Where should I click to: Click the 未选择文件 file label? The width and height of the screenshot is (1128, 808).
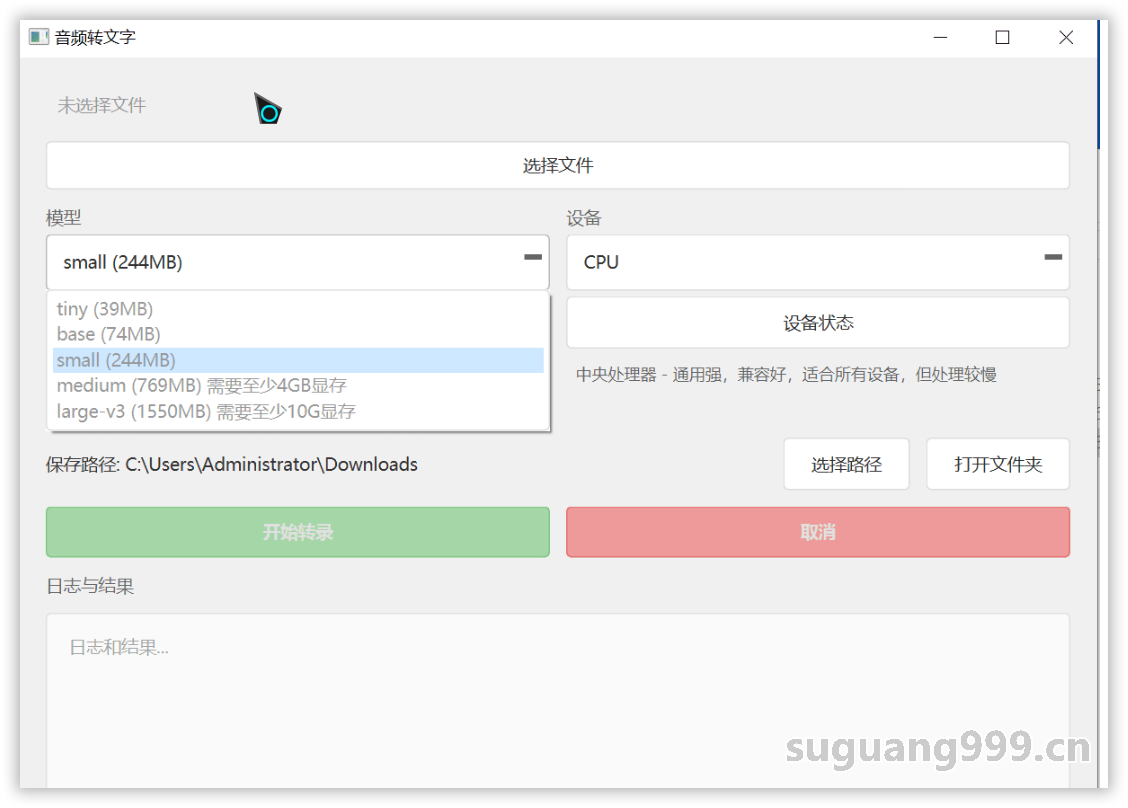coord(102,105)
